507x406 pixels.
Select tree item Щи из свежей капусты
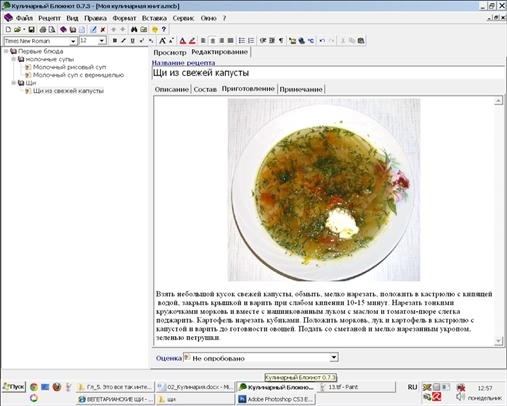(x=68, y=91)
